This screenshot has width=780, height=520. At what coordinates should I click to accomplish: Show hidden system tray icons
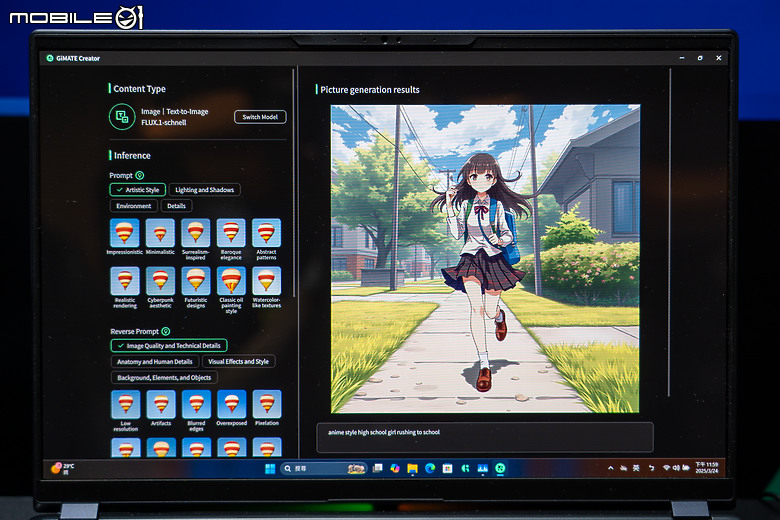pos(610,468)
